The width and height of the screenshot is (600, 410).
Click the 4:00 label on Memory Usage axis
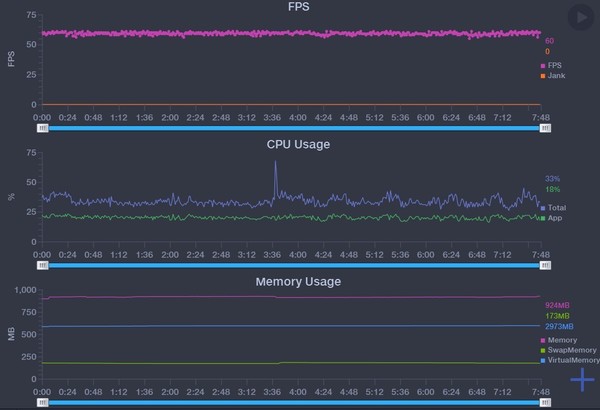tap(298, 392)
